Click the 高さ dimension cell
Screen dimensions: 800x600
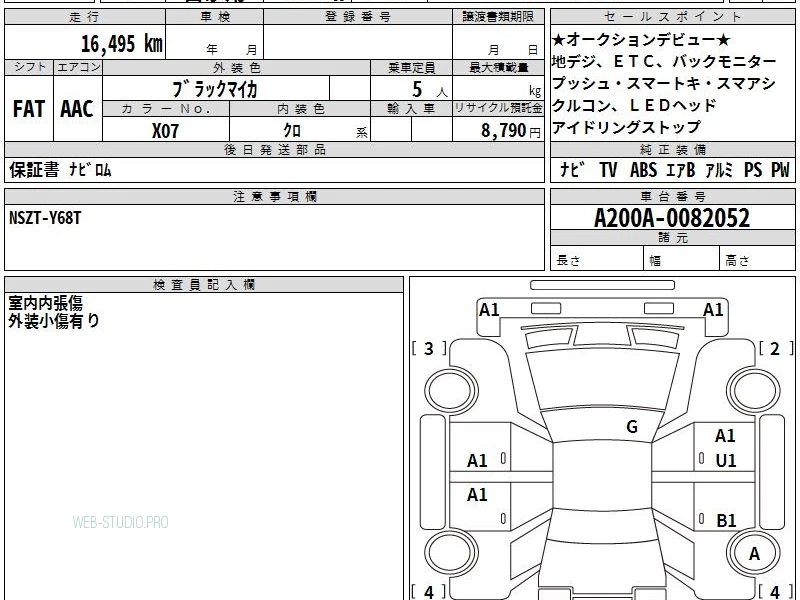tap(757, 260)
